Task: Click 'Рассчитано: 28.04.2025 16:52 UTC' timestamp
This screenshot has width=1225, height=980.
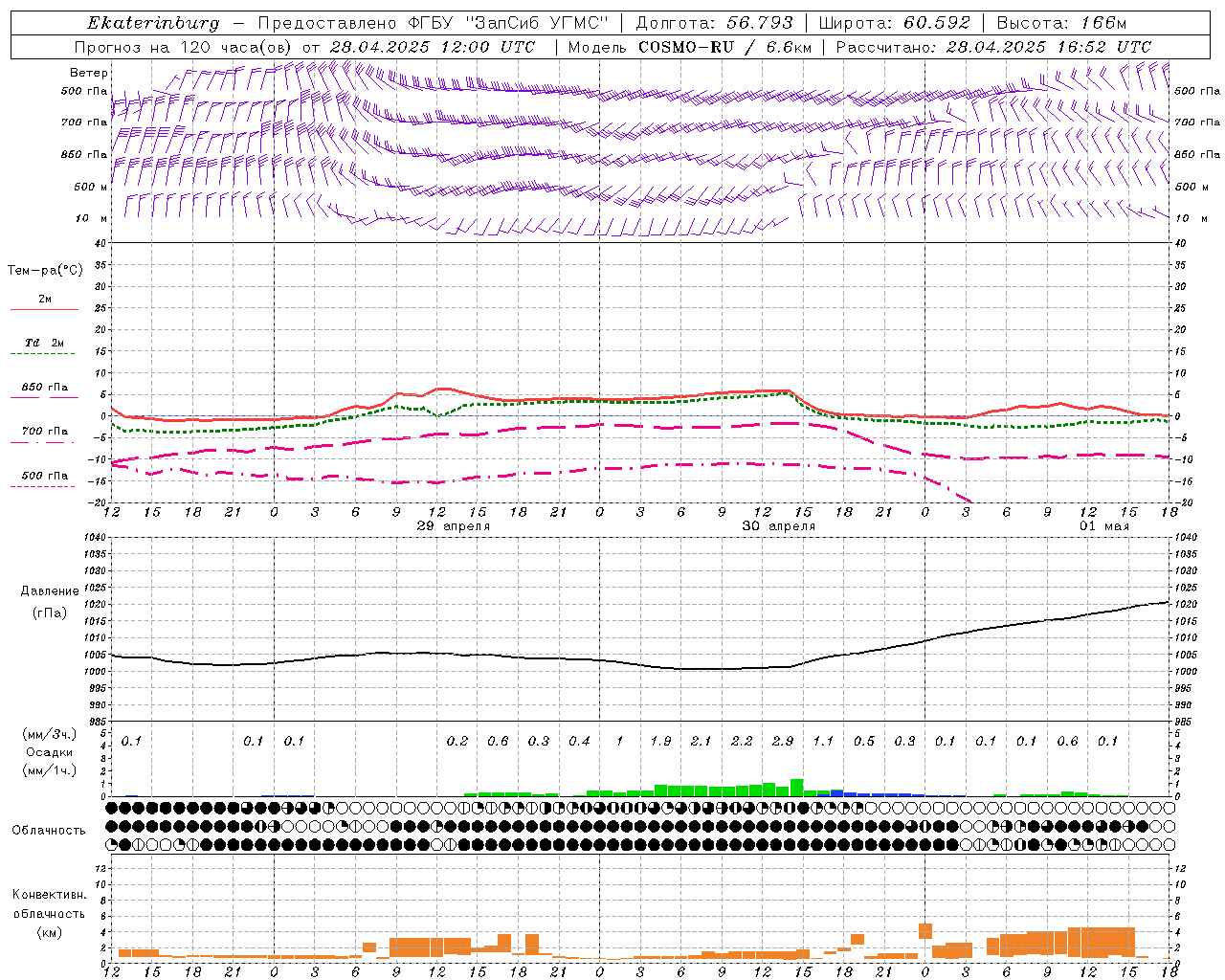Action: point(993,47)
